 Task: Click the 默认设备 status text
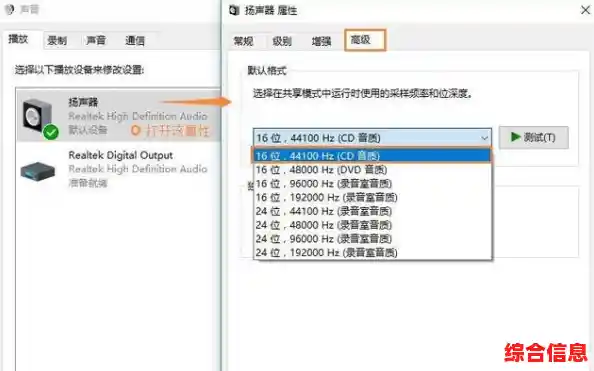pos(88,130)
